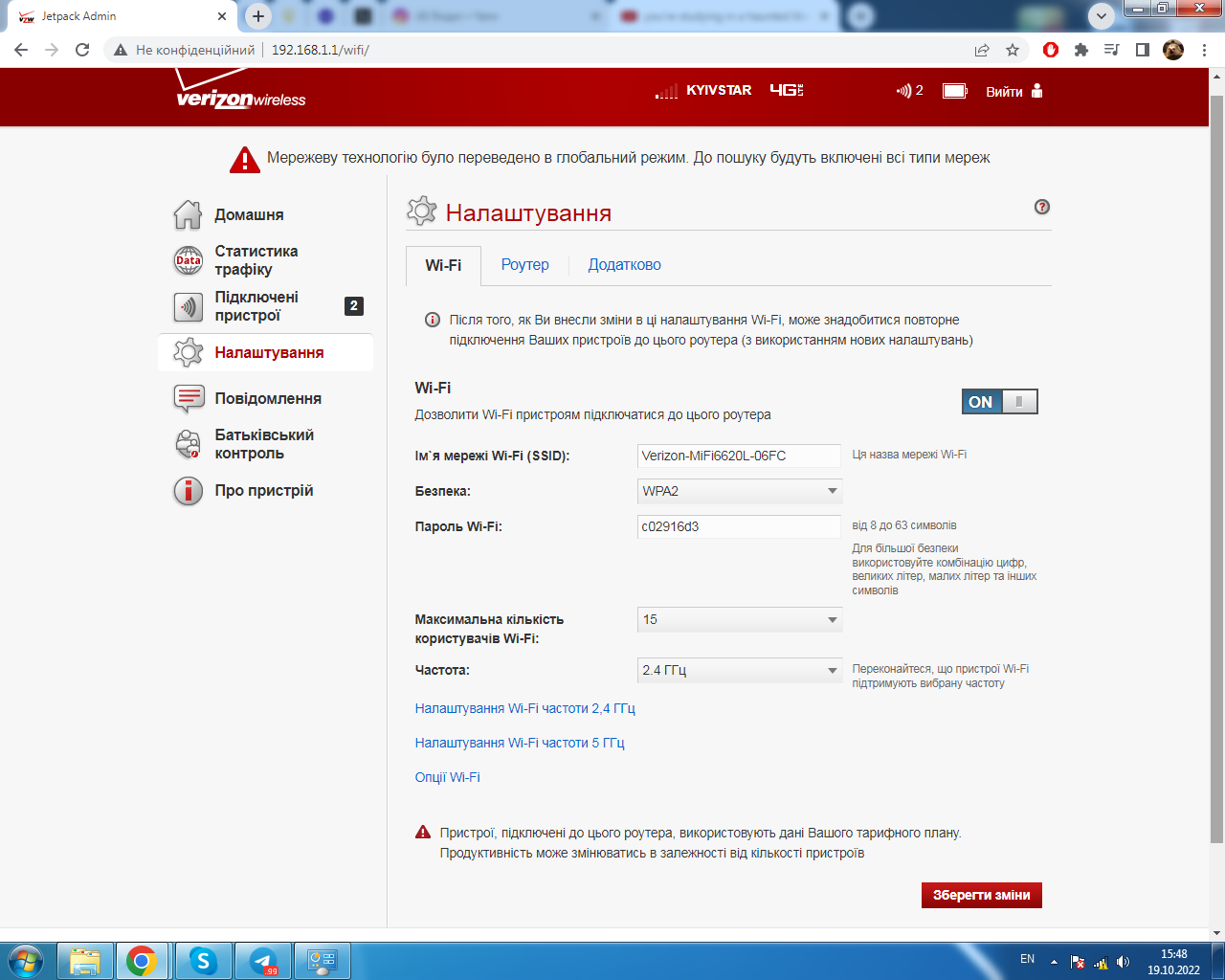
Task: Open File Explorer from the taskbar
Action: [x=85, y=961]
